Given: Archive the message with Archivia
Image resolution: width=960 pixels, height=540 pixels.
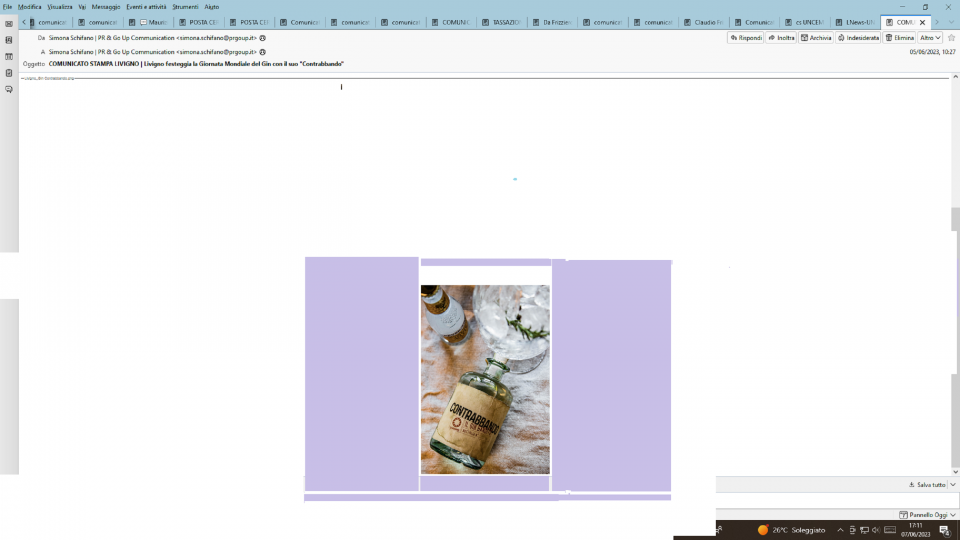Looking at the screenshot, I should click(816, 38).
